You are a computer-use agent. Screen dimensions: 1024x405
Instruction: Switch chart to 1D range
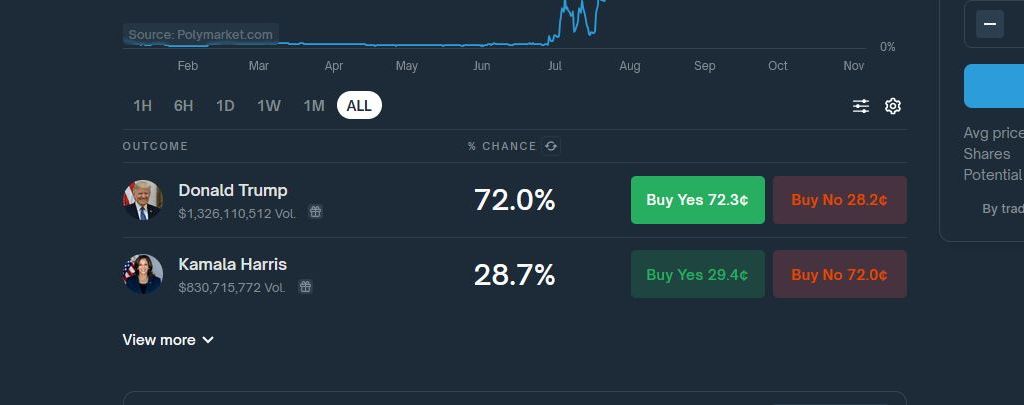click(x=225, y=106)
